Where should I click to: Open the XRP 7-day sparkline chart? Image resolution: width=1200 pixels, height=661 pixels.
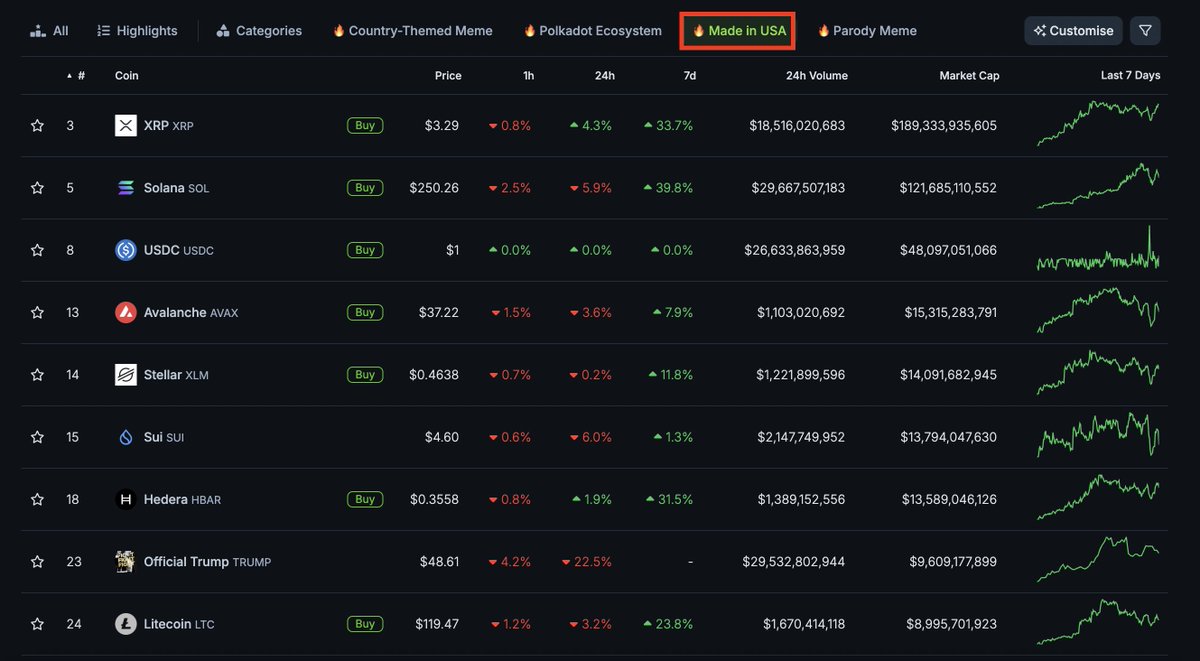[x=1098, y=124]
